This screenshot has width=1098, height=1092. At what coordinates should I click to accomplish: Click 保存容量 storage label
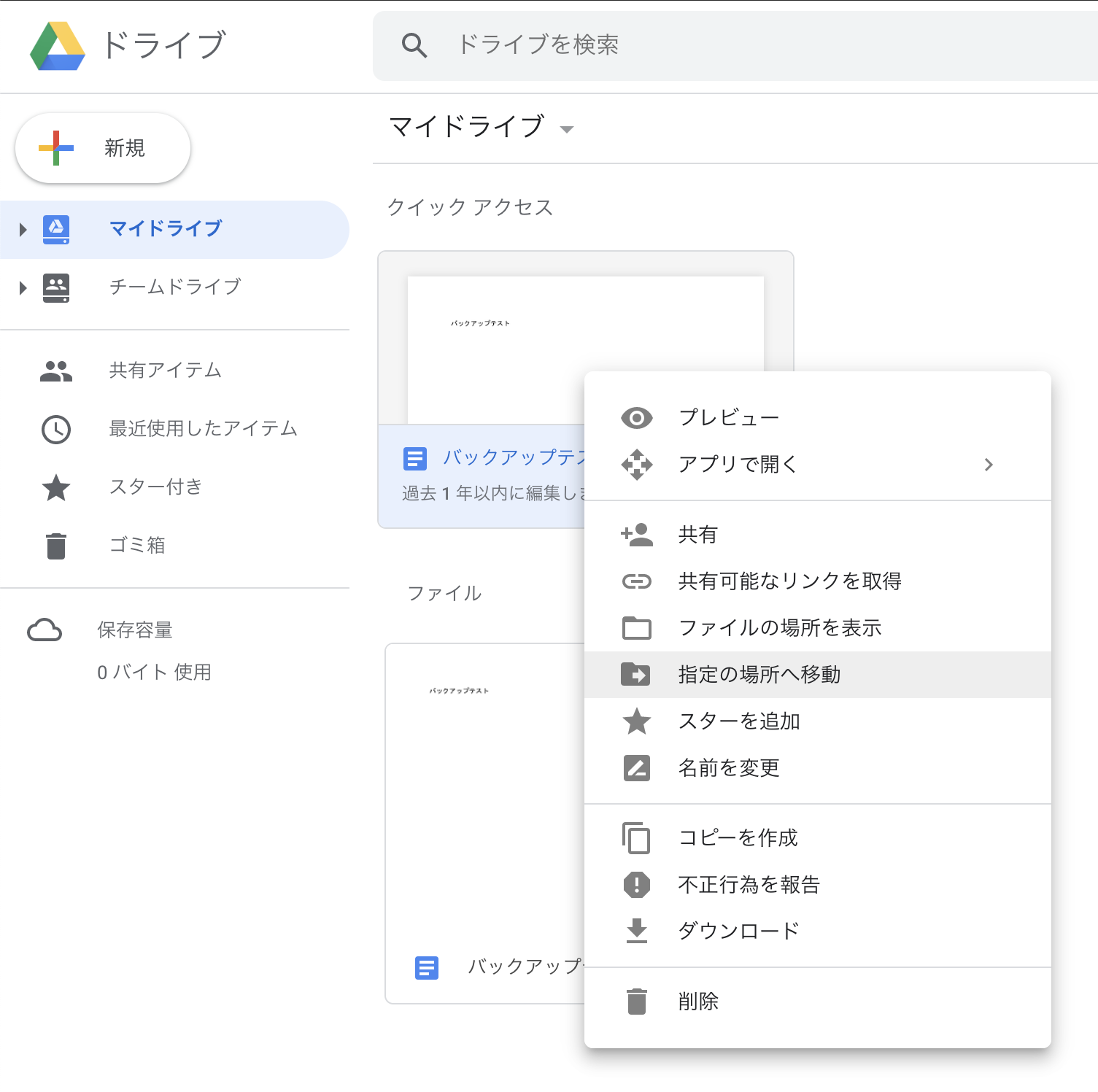click(x=135, y=630)
